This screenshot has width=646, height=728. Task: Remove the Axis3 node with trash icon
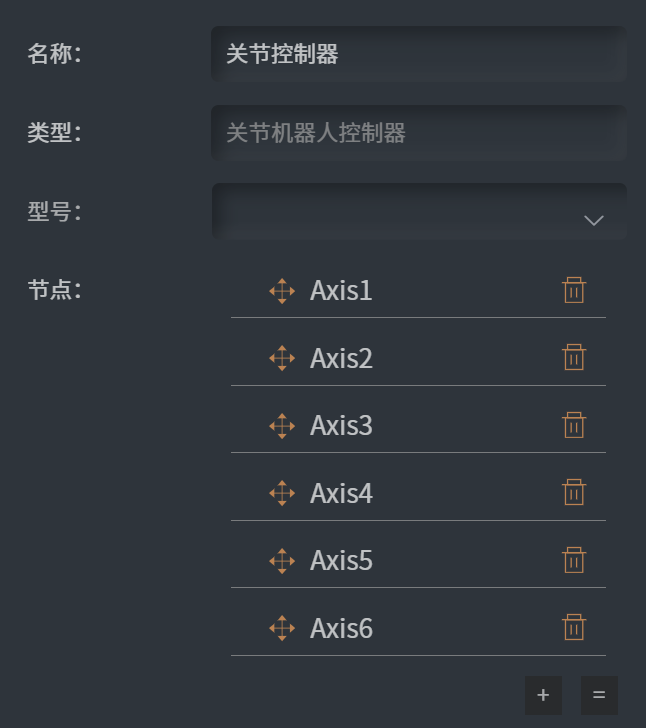click(x=574, y=425)
